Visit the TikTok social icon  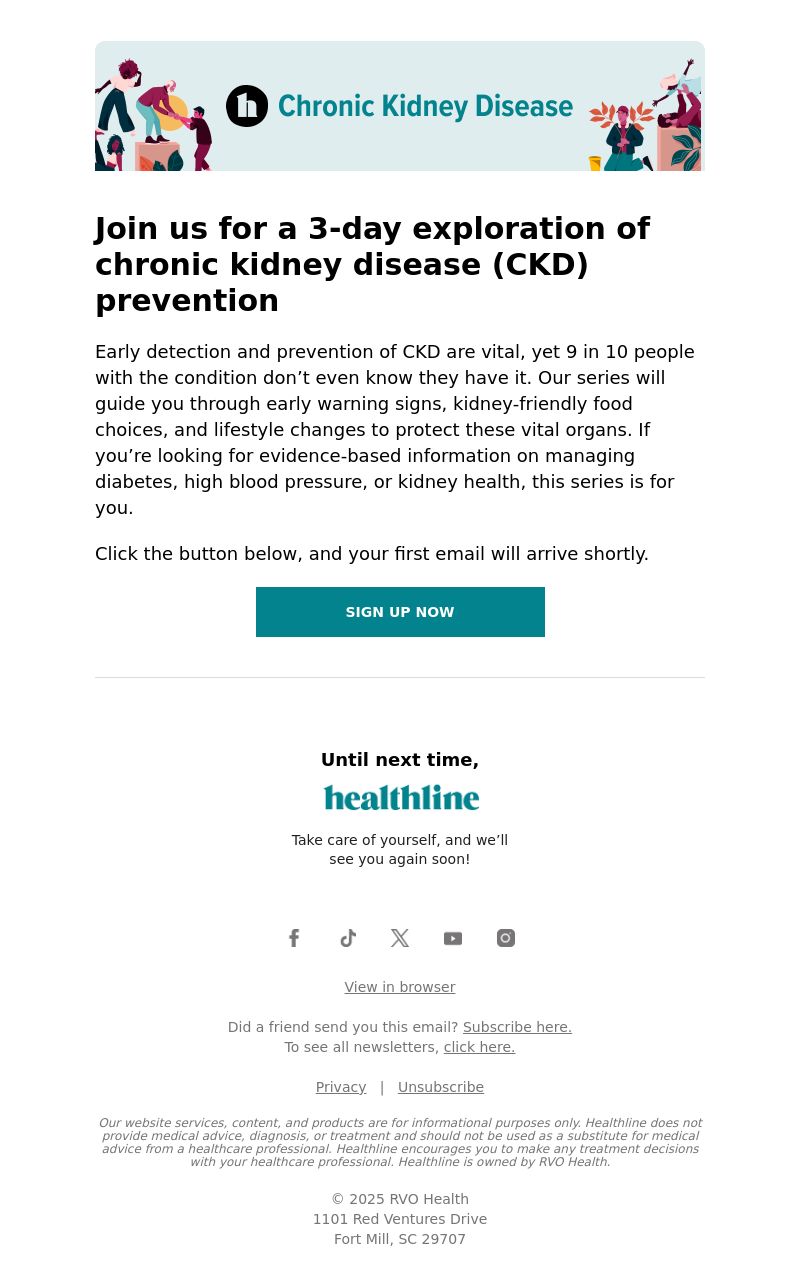pos(347,938)
